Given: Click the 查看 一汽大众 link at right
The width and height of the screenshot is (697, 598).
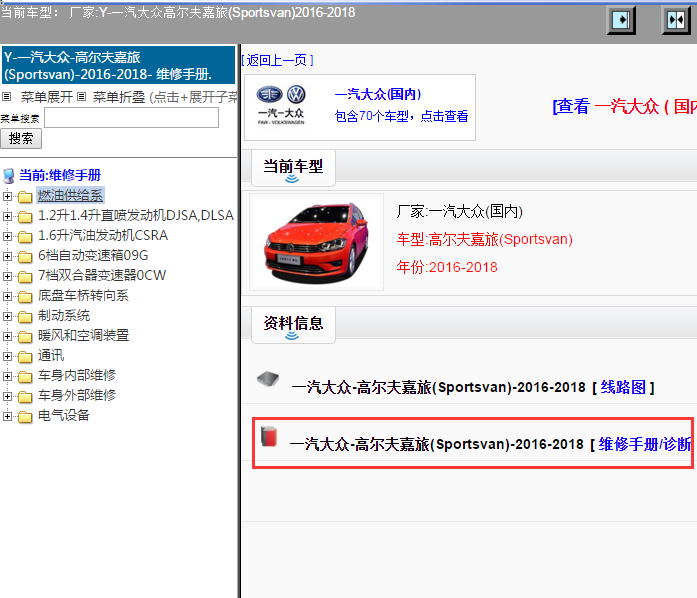Looking at the screenshot, I should tap(624, 107).
